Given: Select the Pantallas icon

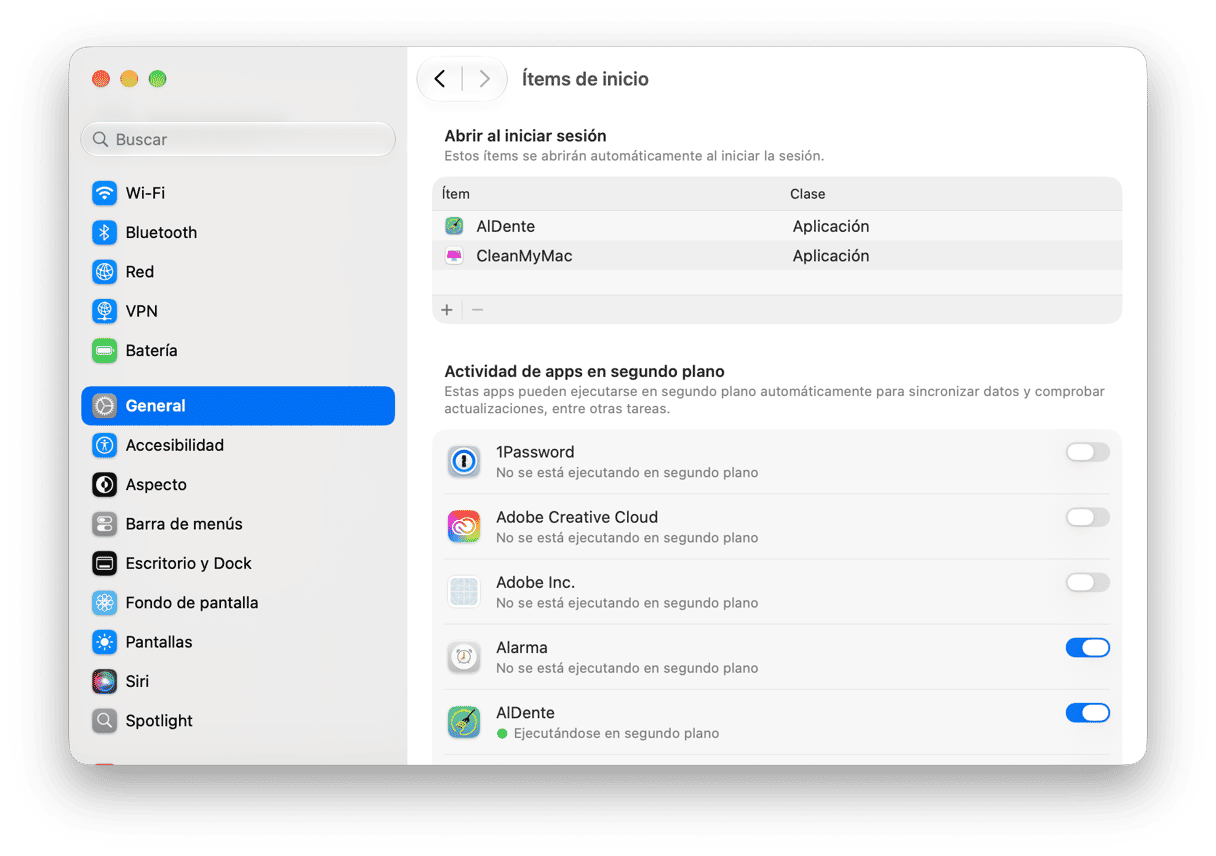Looking at the screenshot, I should [105, 642].
